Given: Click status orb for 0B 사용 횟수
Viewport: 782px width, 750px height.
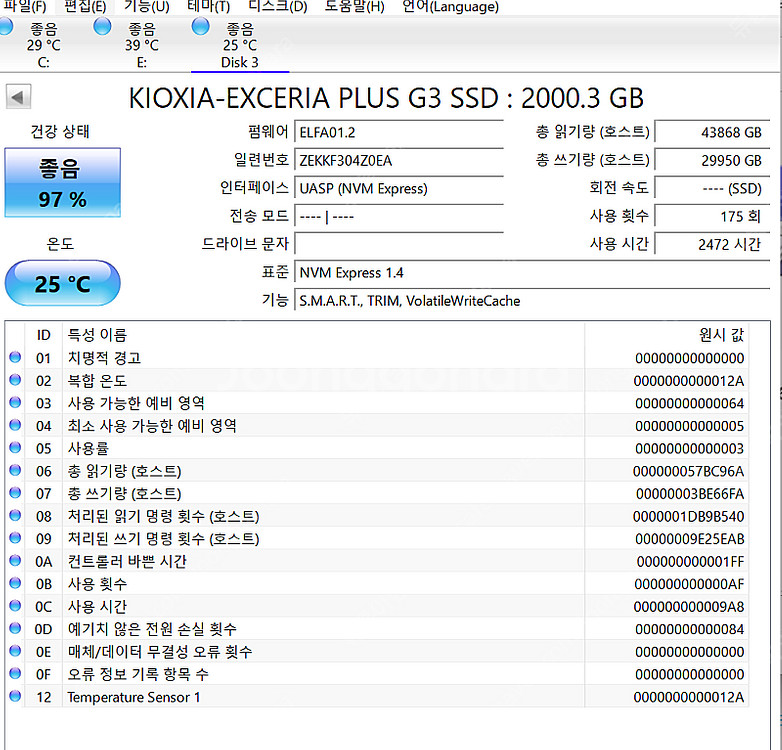Looking at the screenshot, I should point(15,583).
